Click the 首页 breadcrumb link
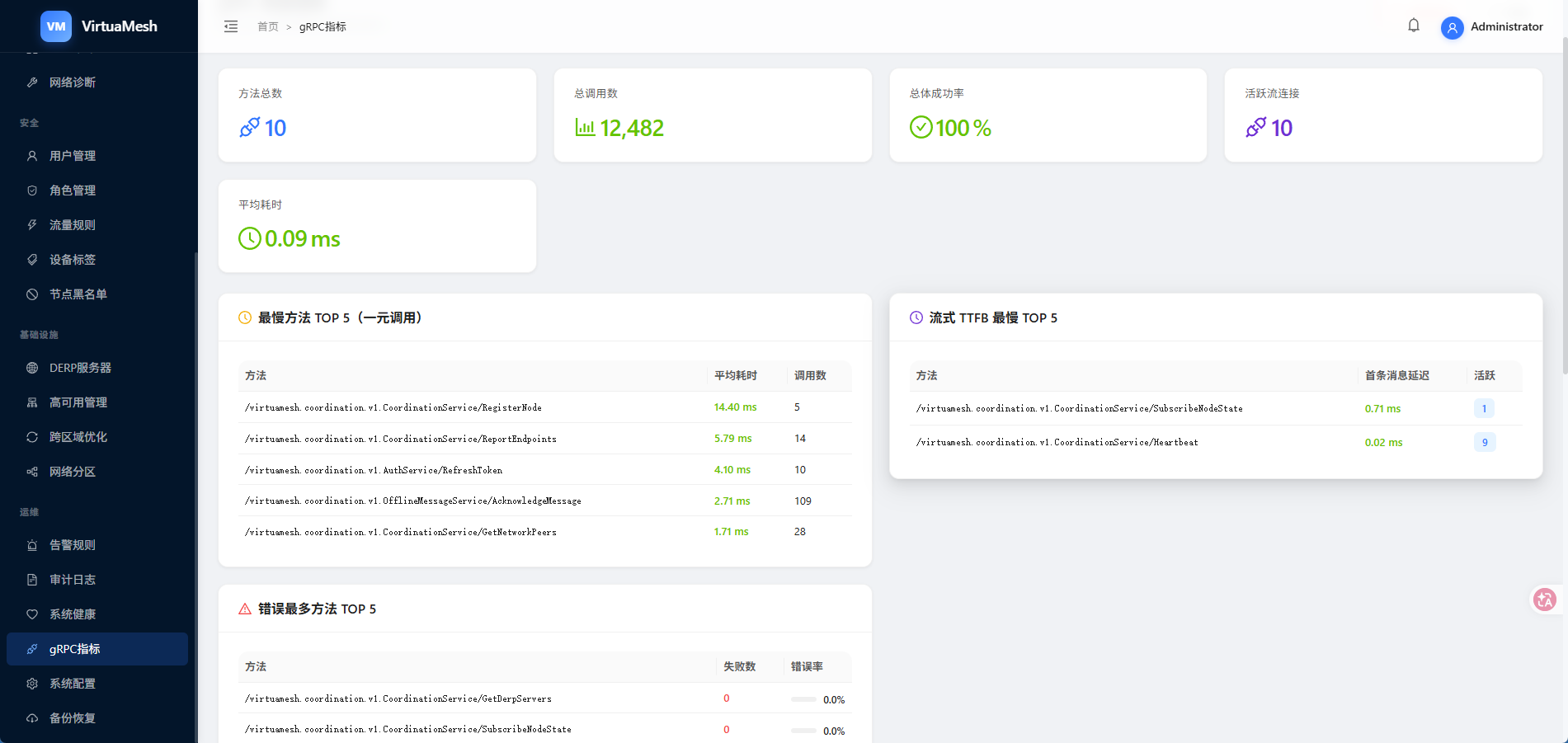The width and height of the screenshot is (1568, 743). click(268, 26)
